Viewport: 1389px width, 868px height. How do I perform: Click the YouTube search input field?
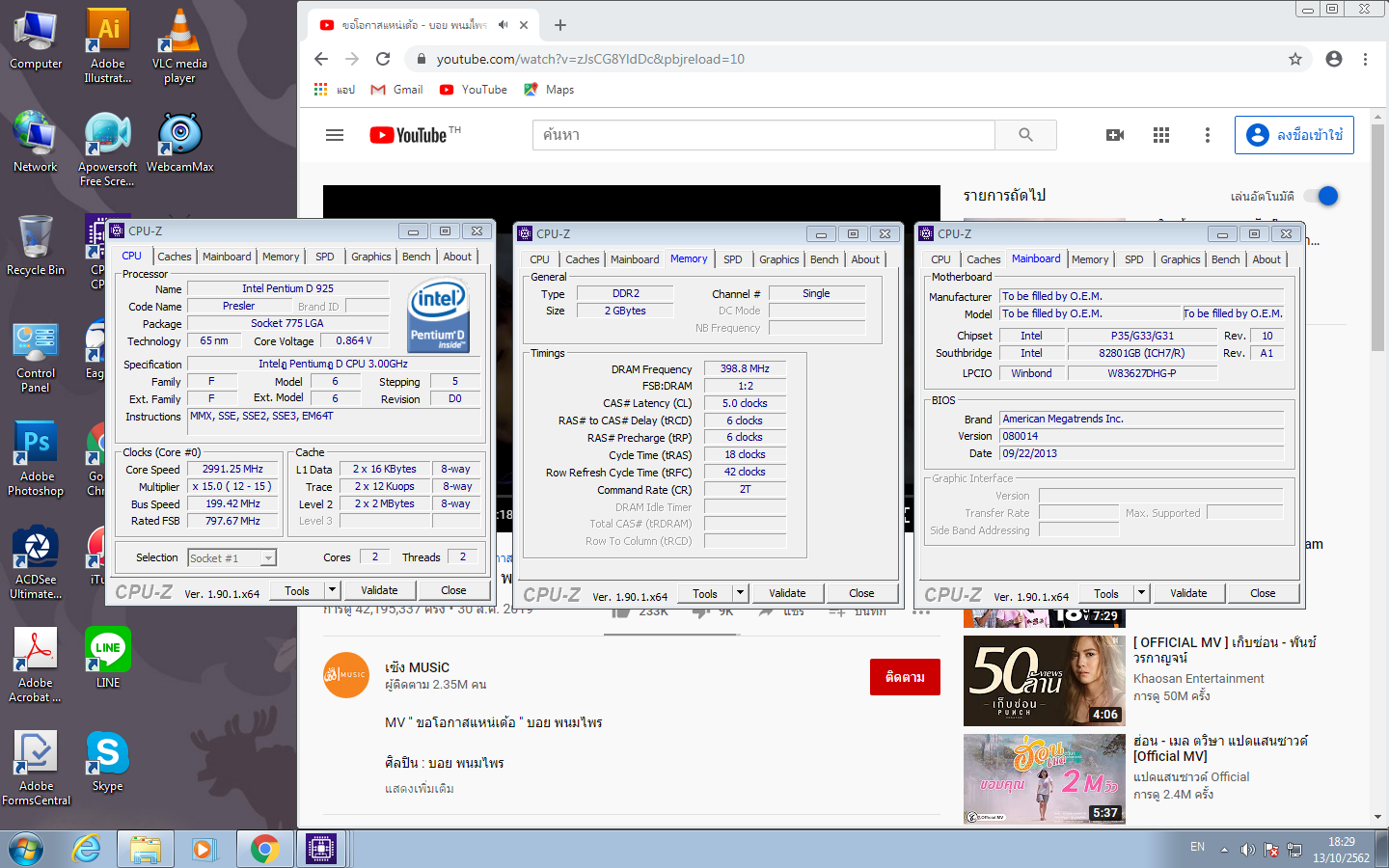[764, 135]
